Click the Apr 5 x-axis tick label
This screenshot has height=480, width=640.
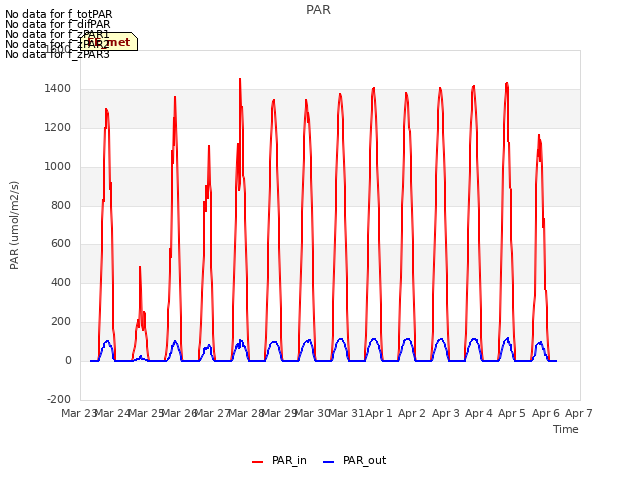512,413
